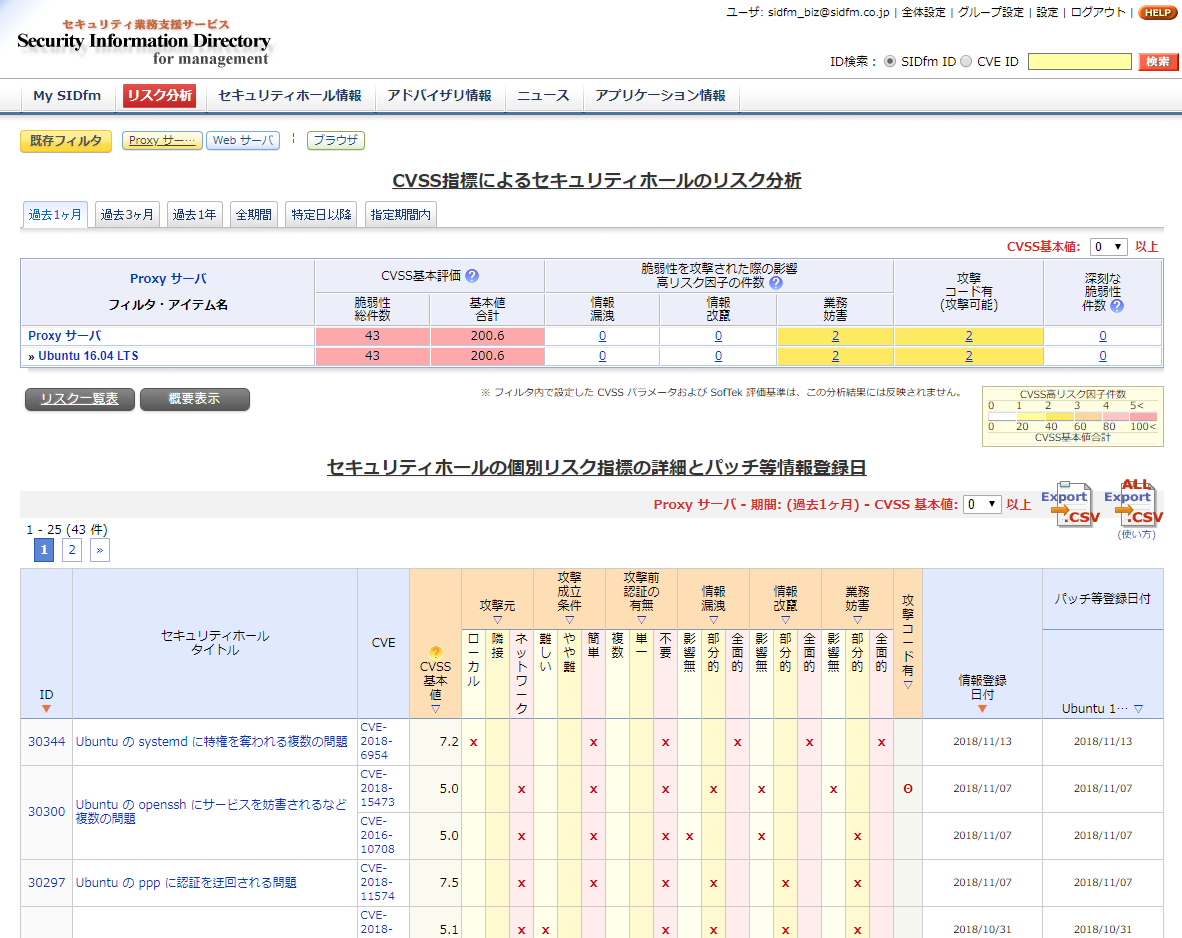Click the ログアウト link
Viewport: 1182px width, 938px height.
click(x=1098, y=12)
